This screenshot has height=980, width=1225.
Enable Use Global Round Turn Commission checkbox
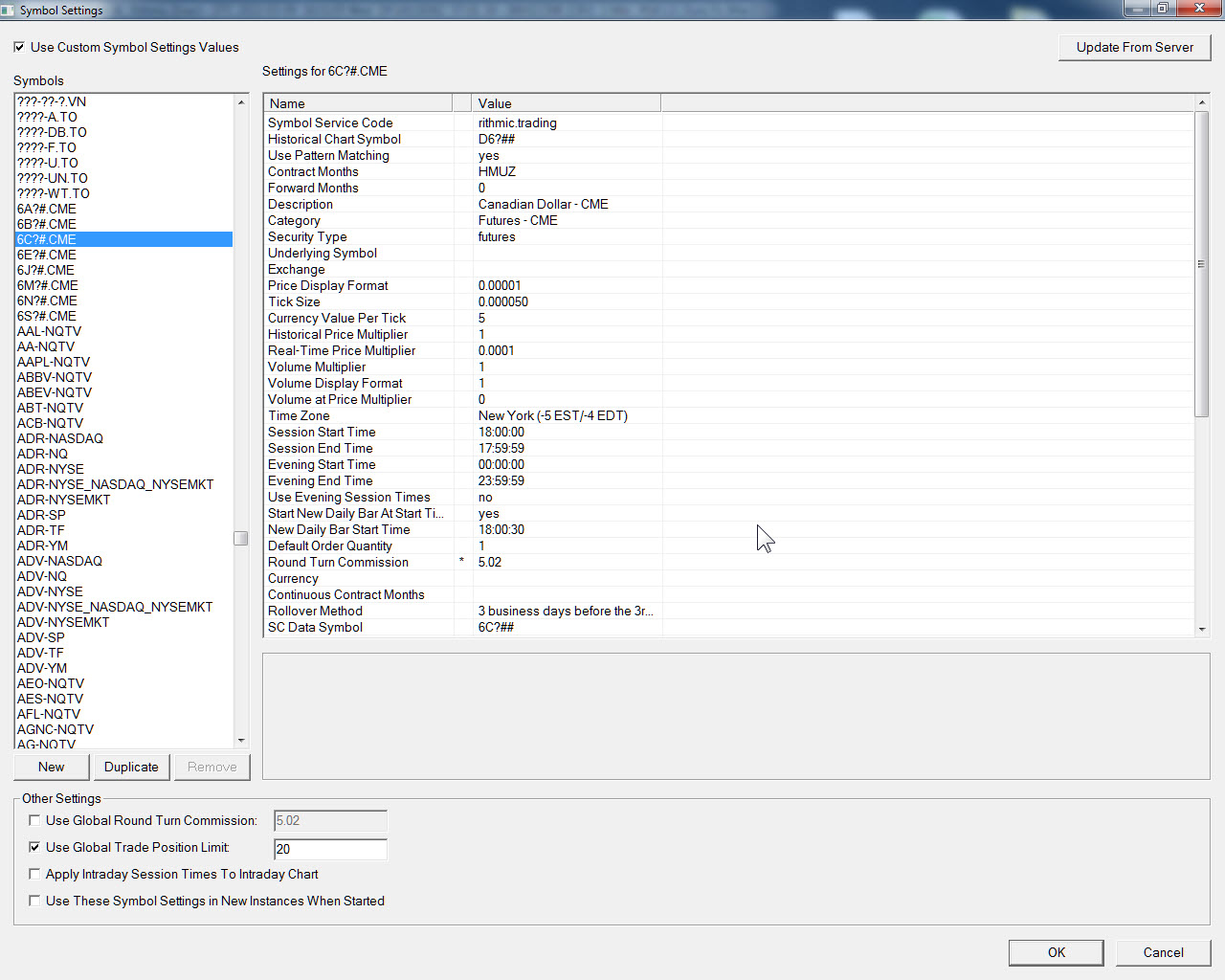(34, 820)
